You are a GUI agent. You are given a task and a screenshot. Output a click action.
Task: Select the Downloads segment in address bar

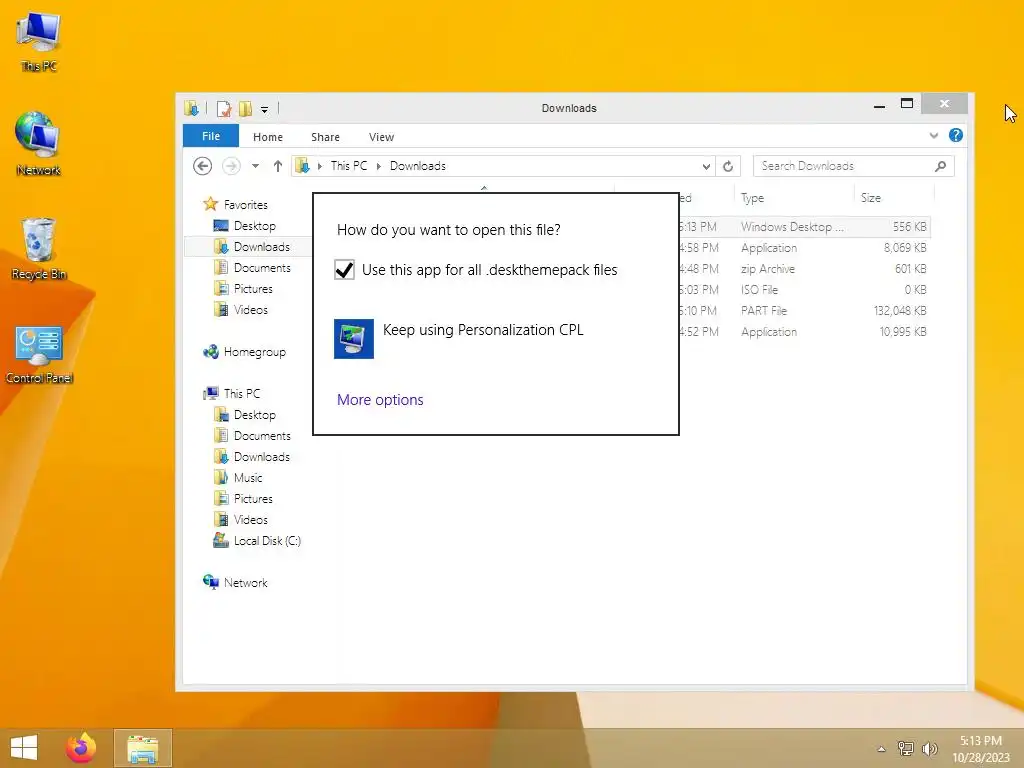pyautogui.click(x=418, y=166)
